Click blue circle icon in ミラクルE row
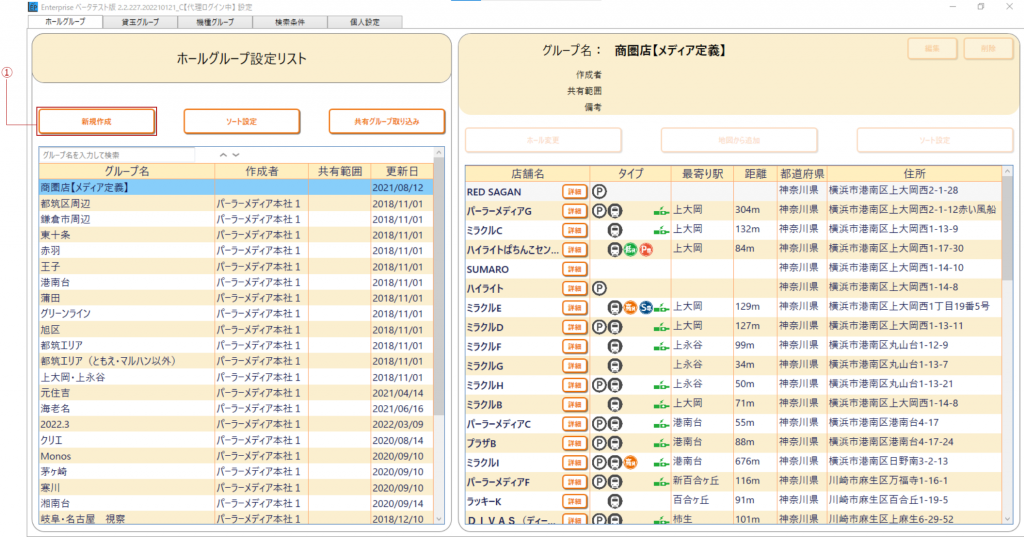 tap(646, 308)
